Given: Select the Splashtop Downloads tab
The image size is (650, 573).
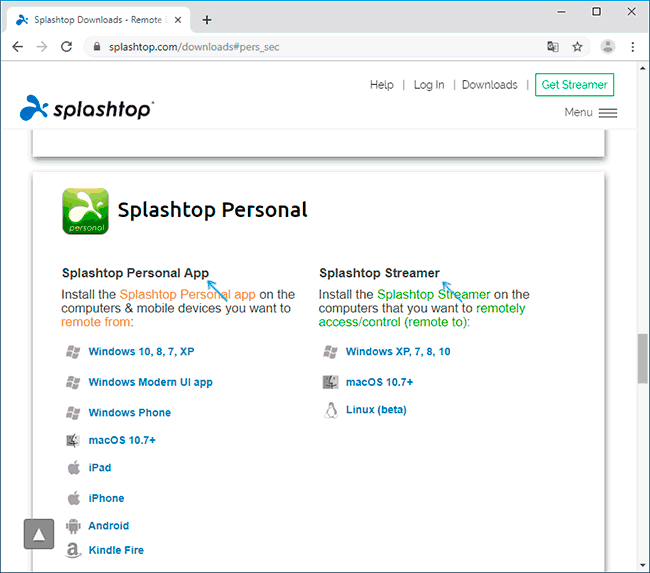Looking at the screenshot, I should (x=99, y=19).
